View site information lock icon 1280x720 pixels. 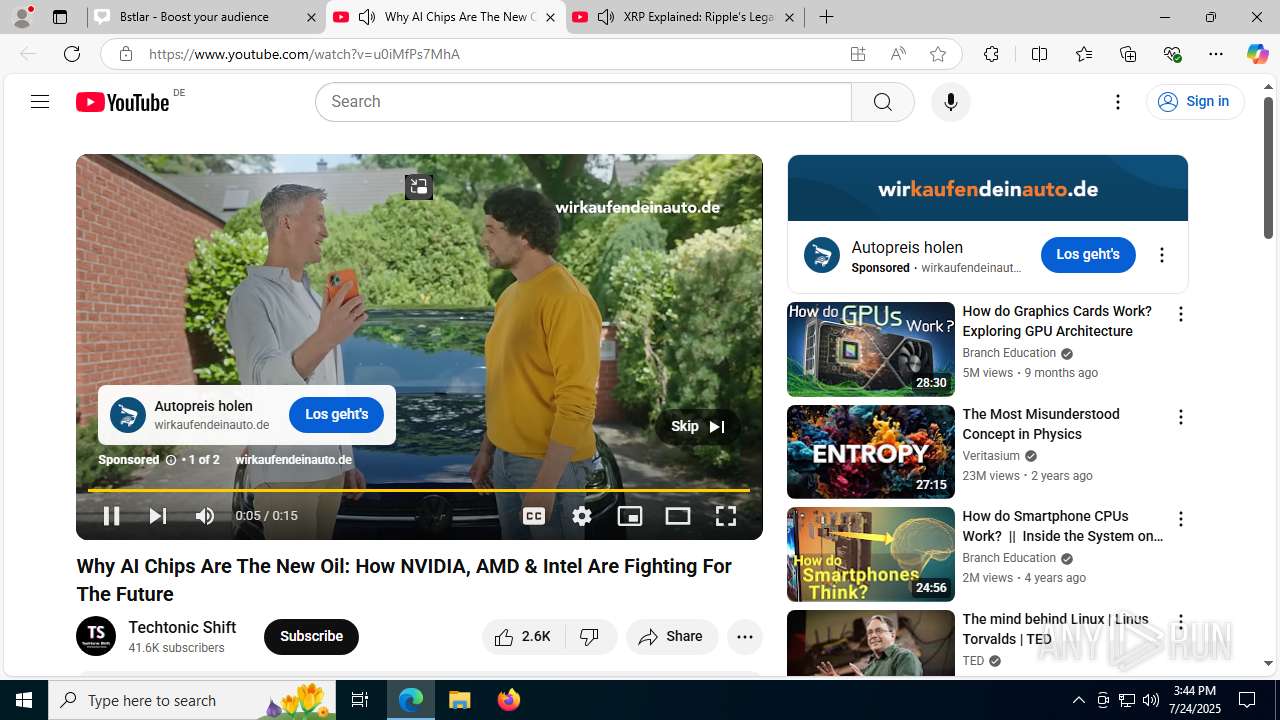126,54
